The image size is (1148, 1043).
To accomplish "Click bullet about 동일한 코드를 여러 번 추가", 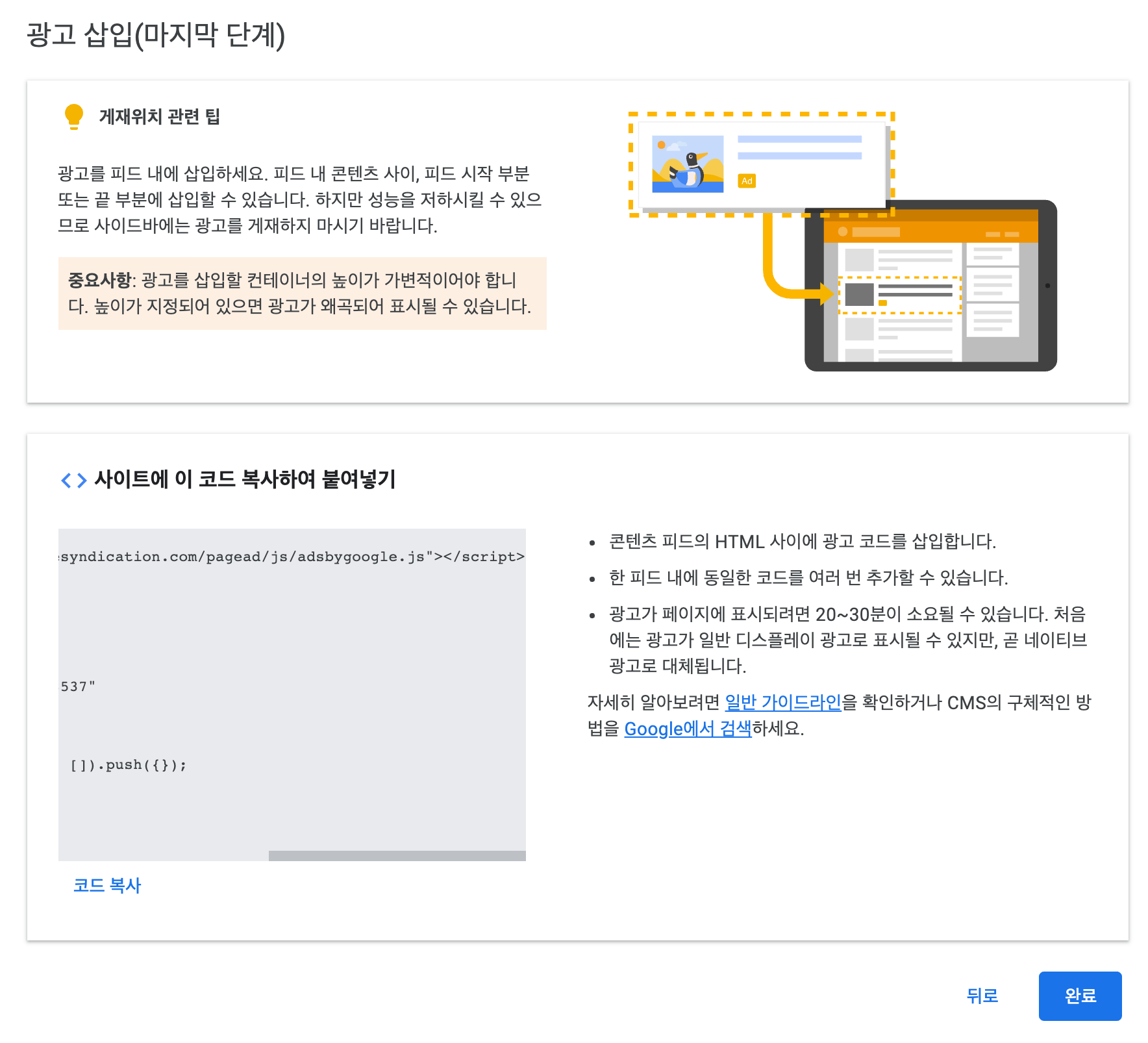I will click(808, 577).
